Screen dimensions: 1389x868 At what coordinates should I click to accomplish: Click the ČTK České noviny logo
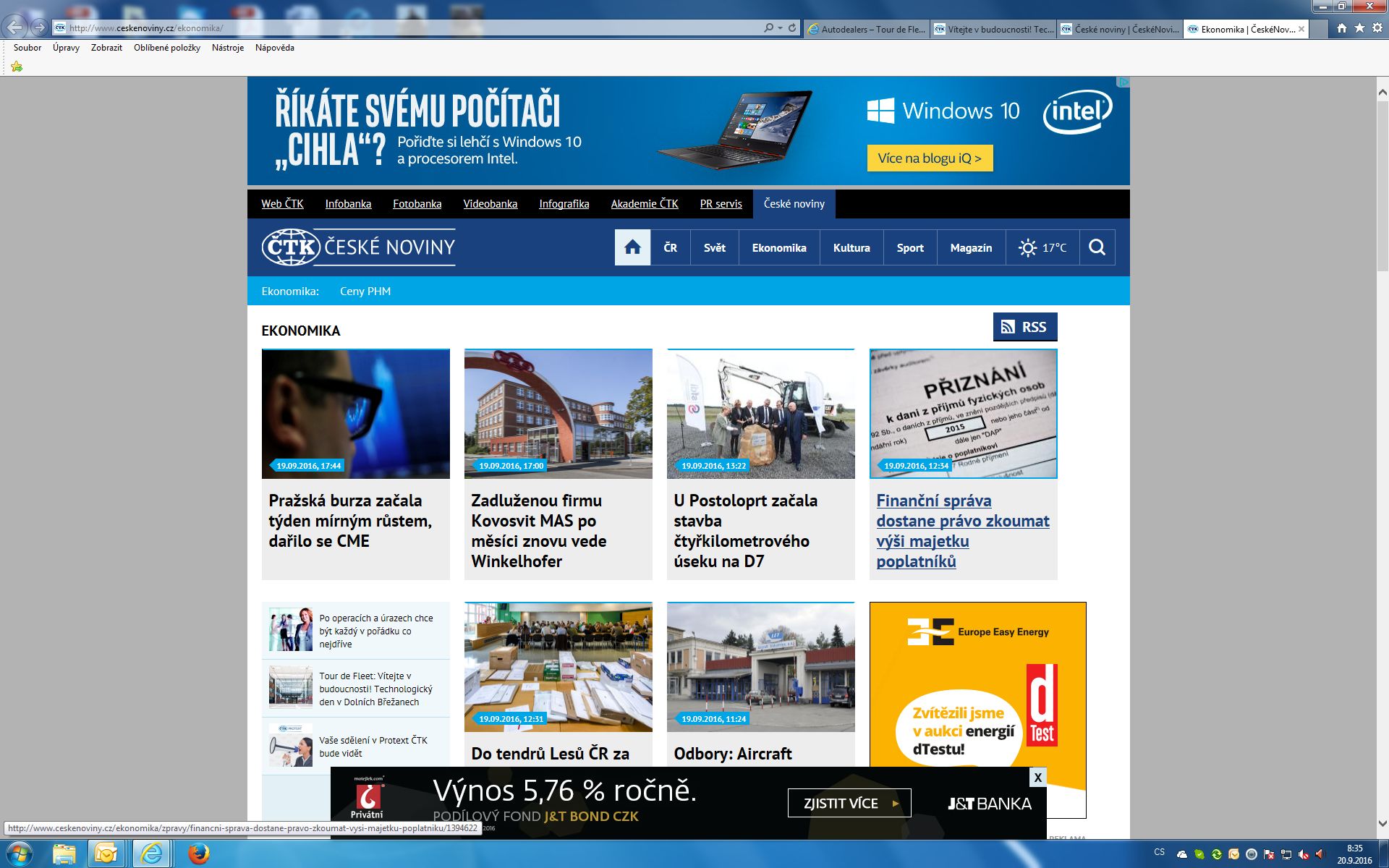[x=358, y=247]
